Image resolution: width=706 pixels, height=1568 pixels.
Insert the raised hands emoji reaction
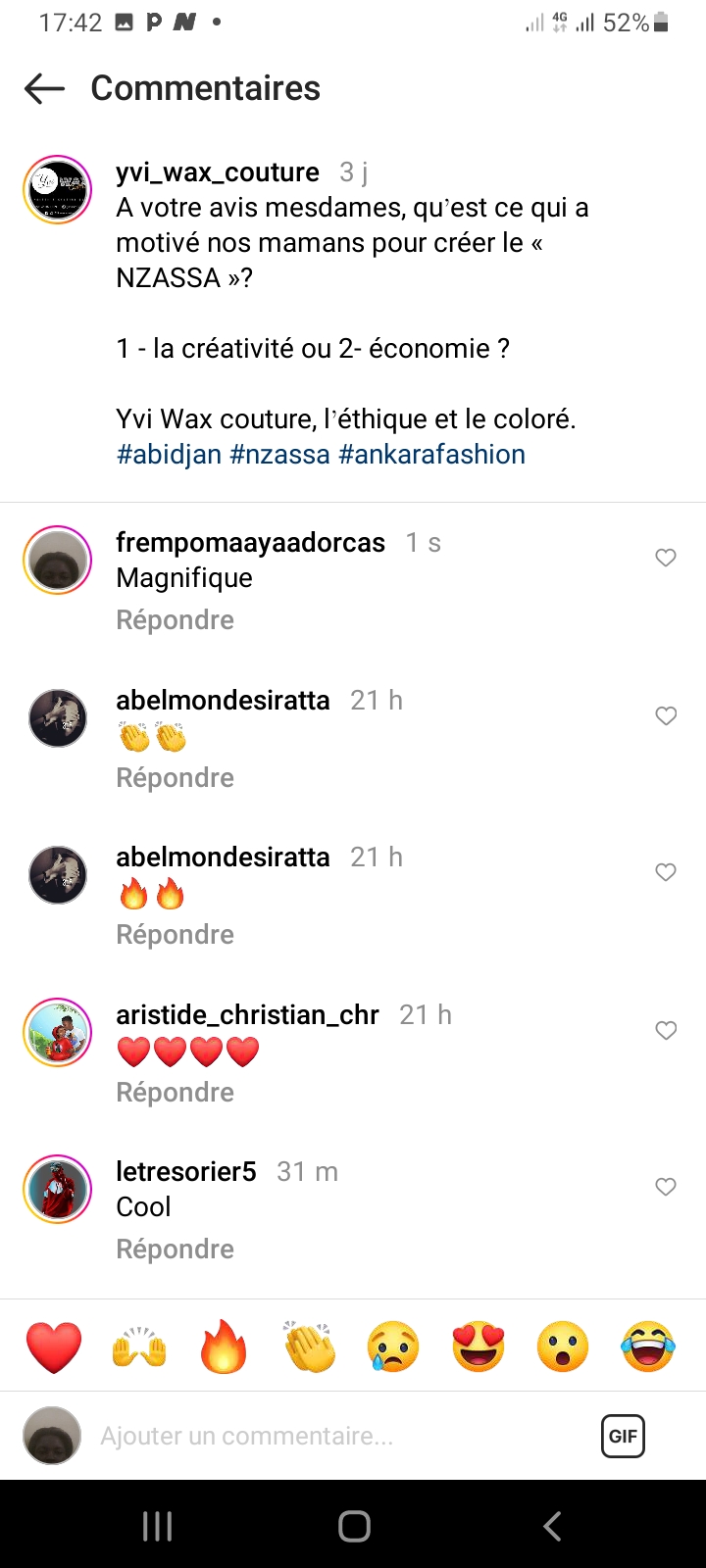[139, 1347]
